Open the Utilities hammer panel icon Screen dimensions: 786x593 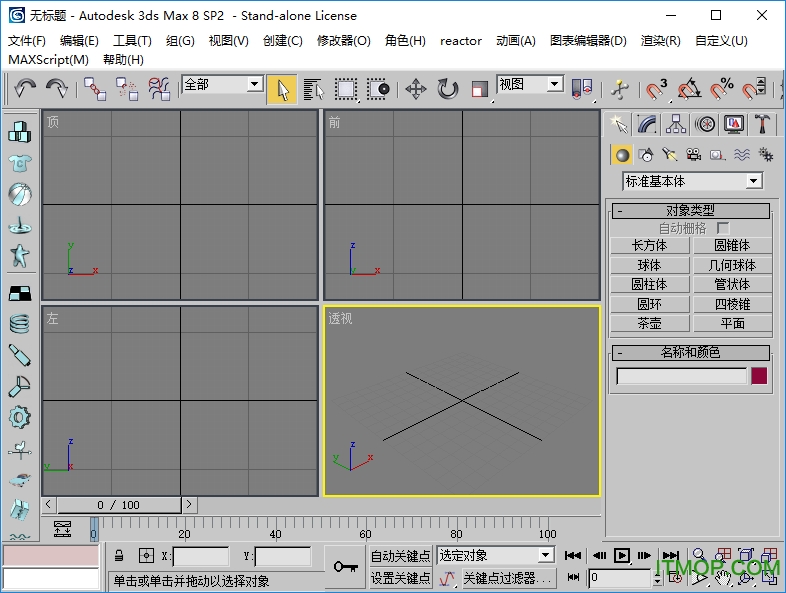tap(763, 124)
